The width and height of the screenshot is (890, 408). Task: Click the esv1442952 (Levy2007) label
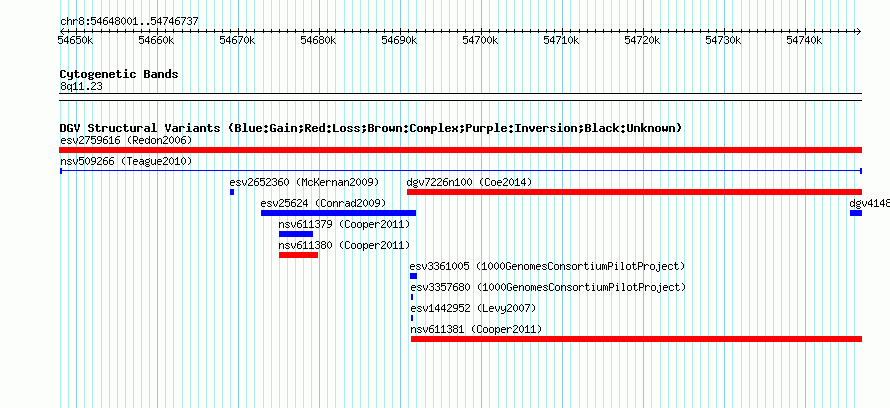[x=473, y=308]
